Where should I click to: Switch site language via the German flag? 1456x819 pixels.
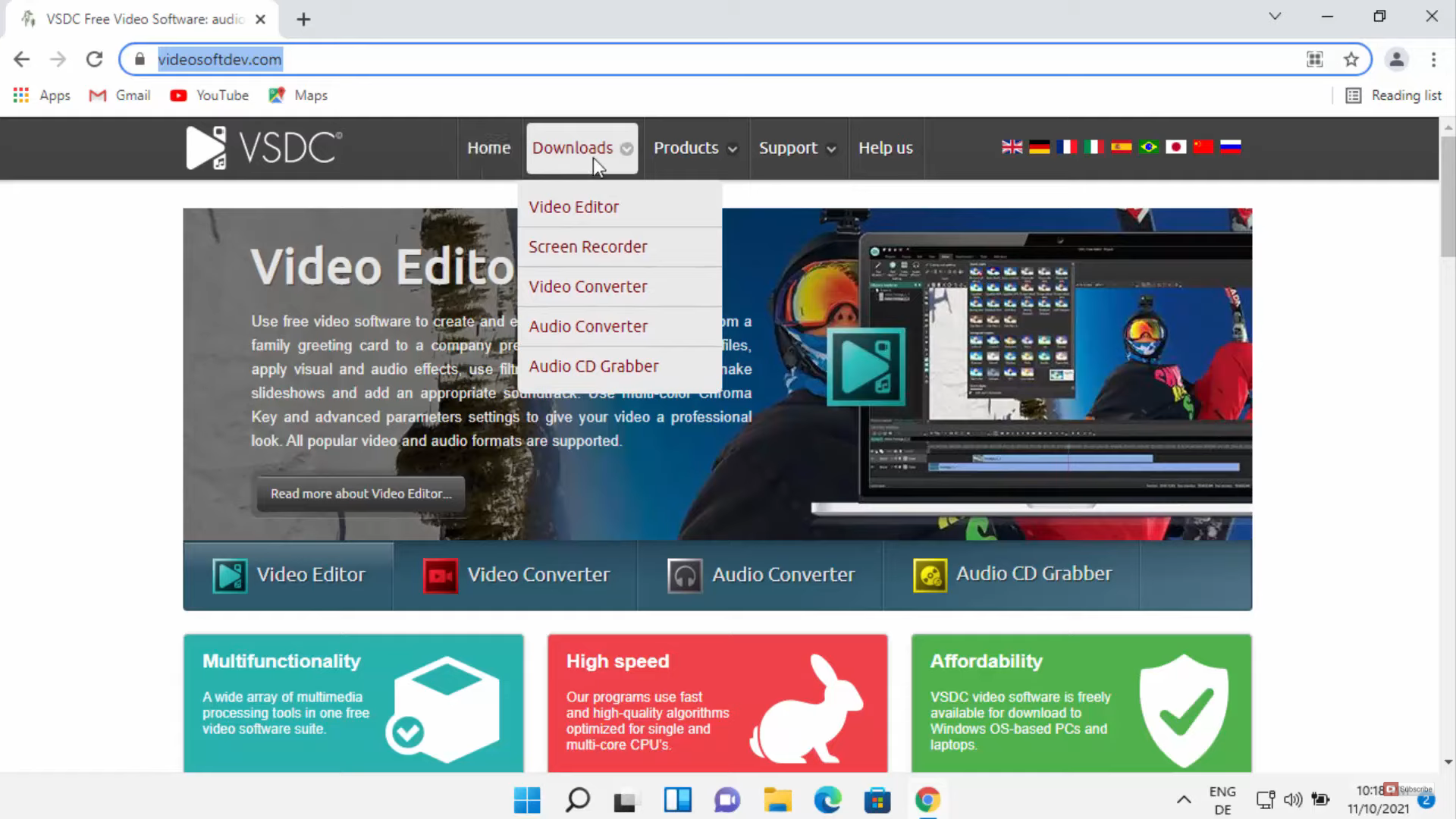coord(1039,147)
